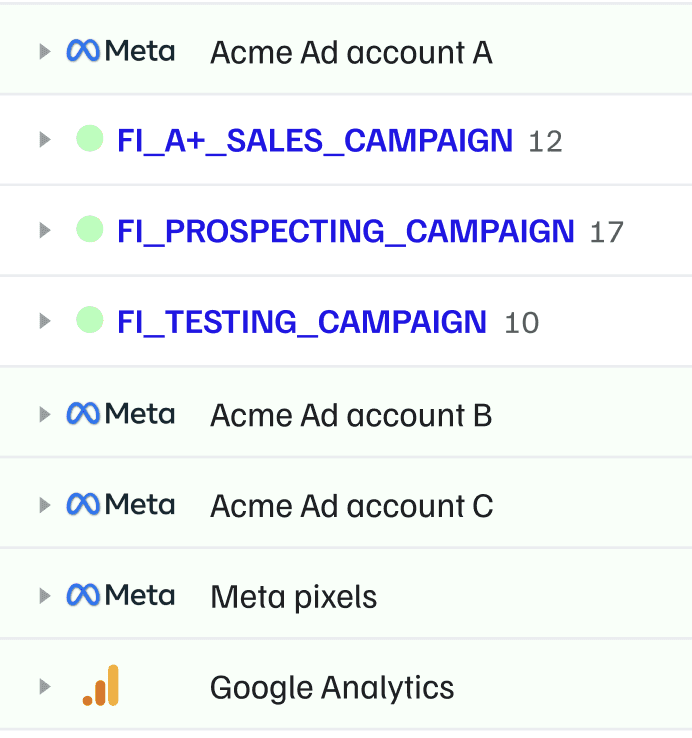This screenshot has height=738, width=692.
Task: Open the FI_TESTING_CAMPAIGN link
Action: [x=302, y=322]
